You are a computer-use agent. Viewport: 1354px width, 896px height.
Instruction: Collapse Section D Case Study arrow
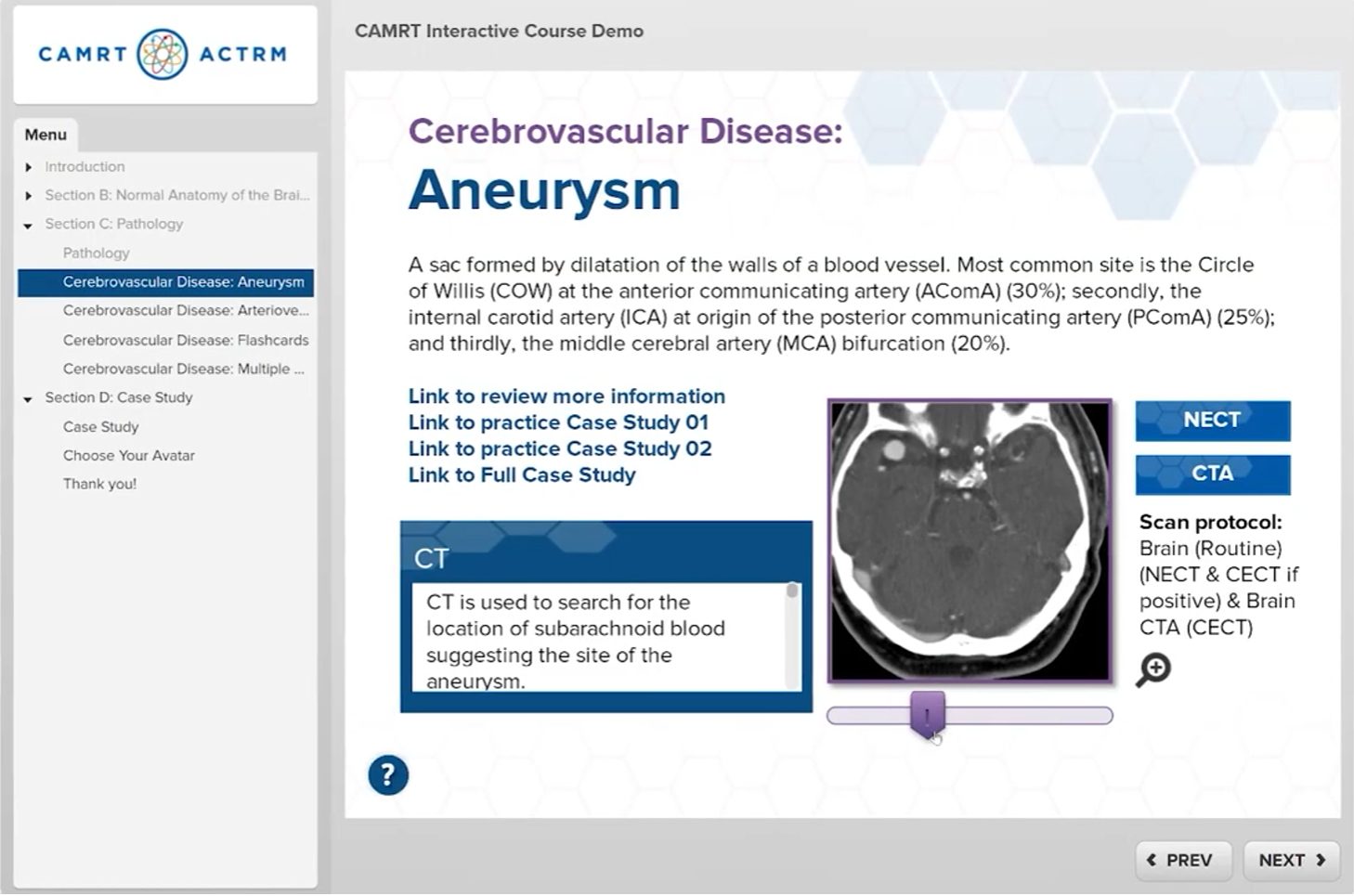28,398
